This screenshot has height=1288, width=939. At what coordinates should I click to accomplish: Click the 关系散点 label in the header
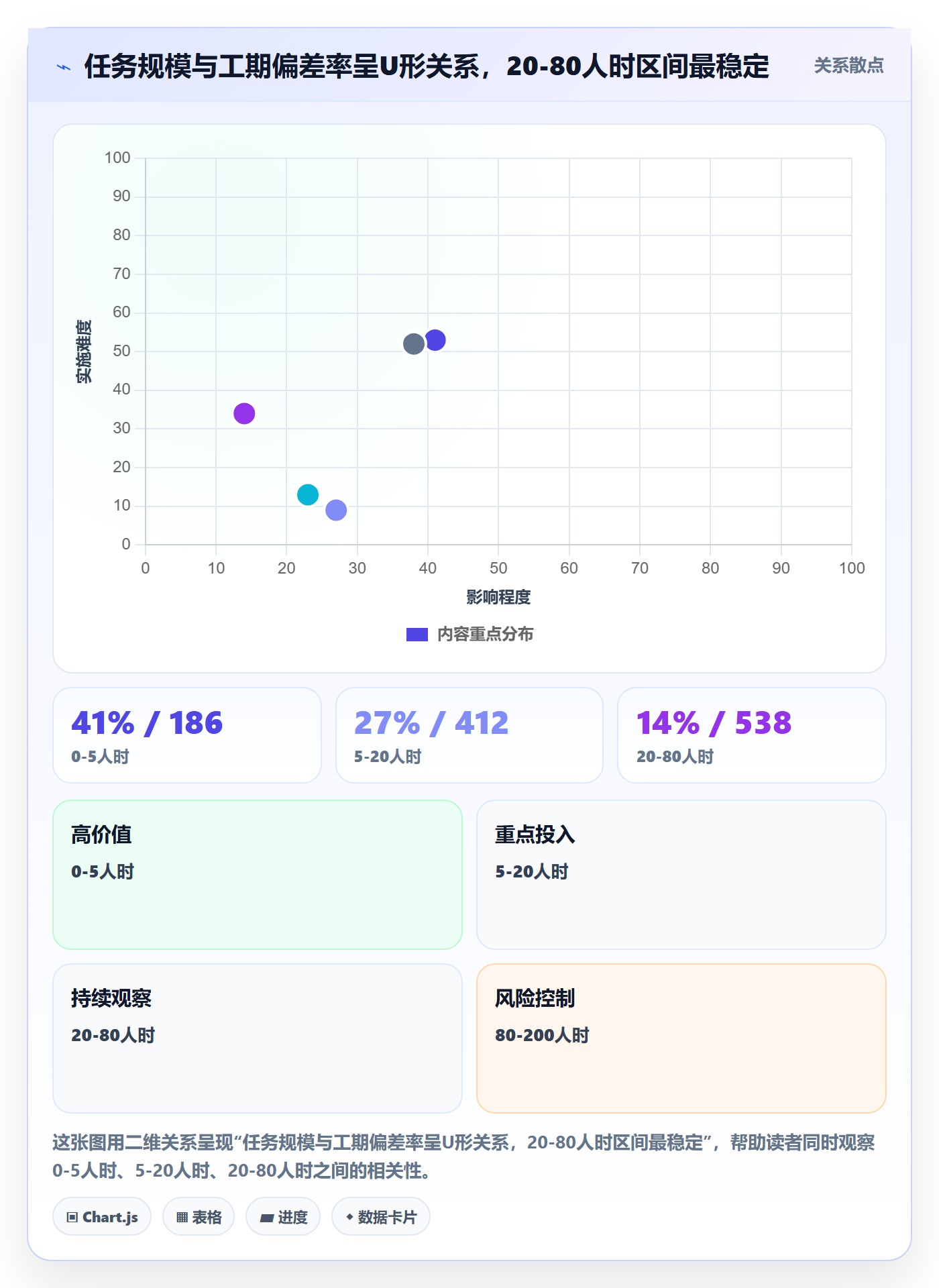pos(848,66)
